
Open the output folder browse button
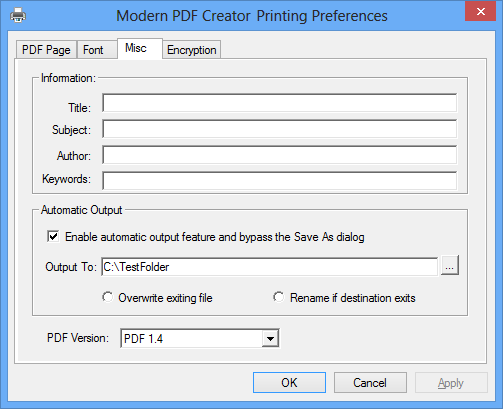pyautogui.click(x=450, y=266)
